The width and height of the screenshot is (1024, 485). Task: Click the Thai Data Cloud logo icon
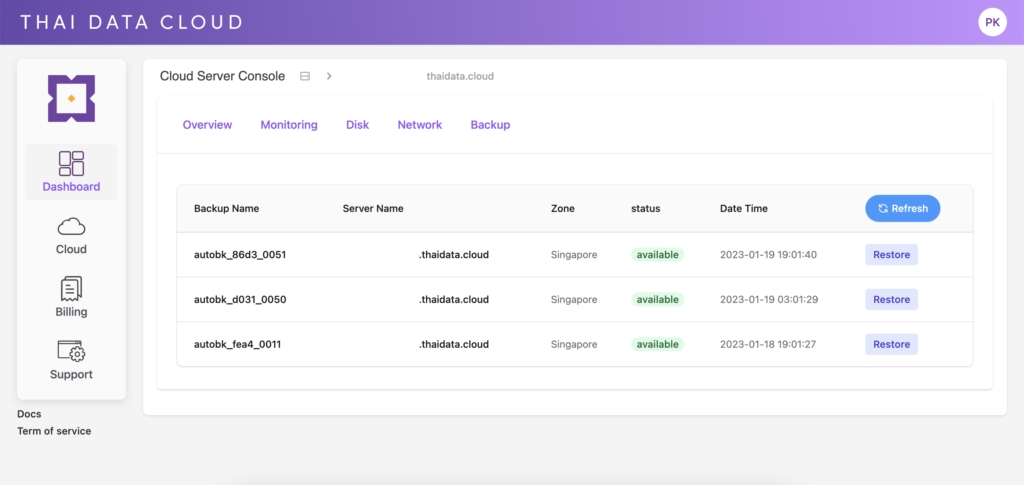[x=71, y=98]
